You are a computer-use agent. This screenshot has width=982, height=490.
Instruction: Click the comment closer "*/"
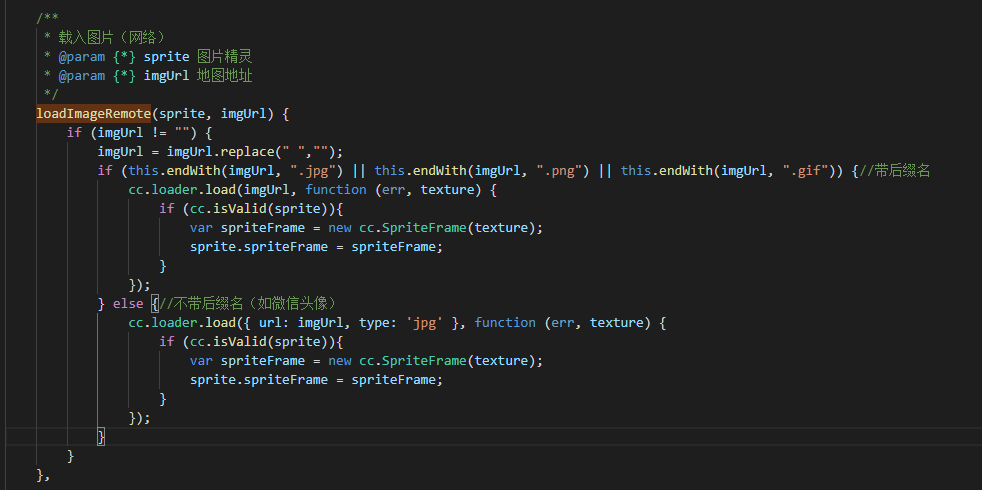(51, 95)
